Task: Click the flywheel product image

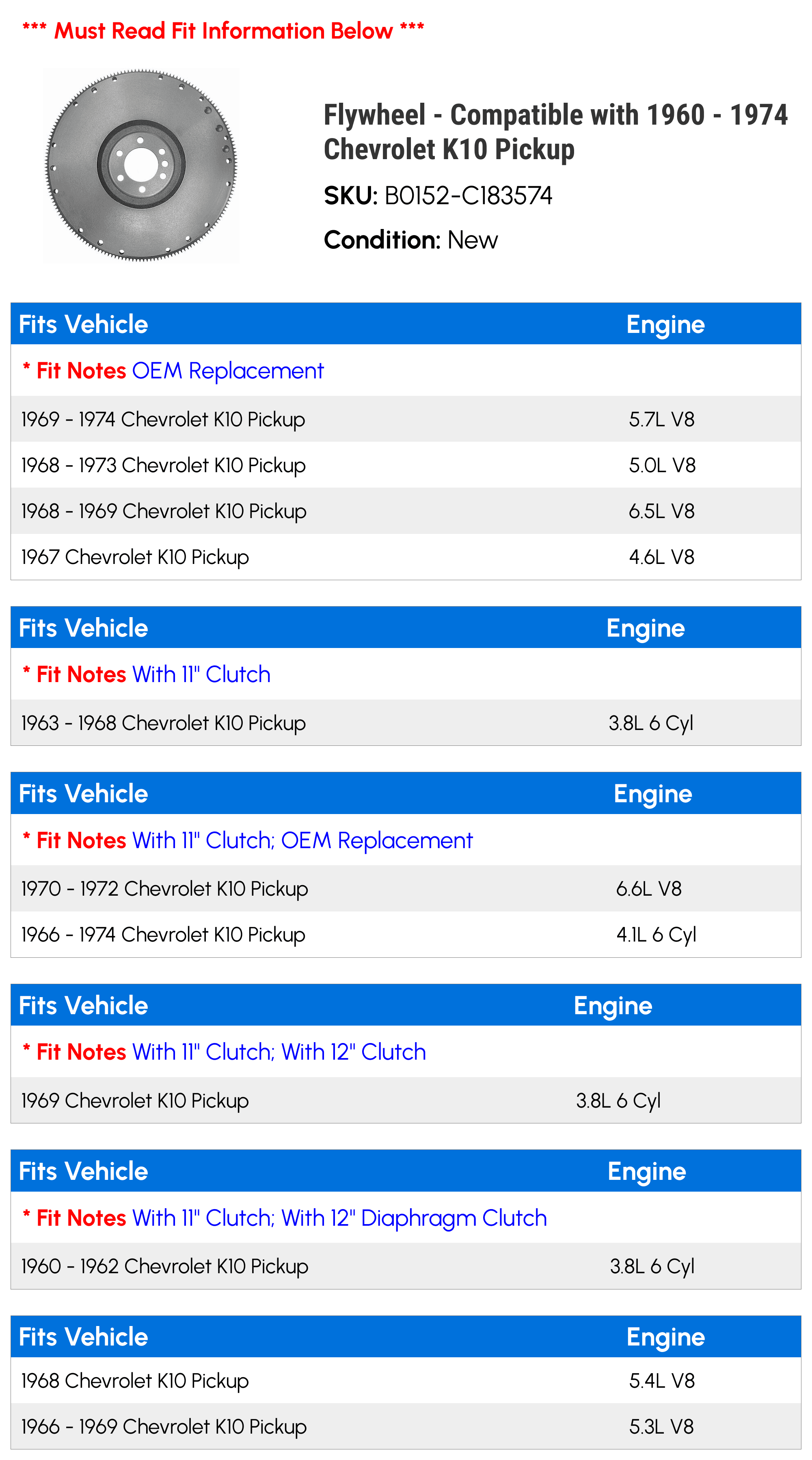Action: click(x=141, y=166)
